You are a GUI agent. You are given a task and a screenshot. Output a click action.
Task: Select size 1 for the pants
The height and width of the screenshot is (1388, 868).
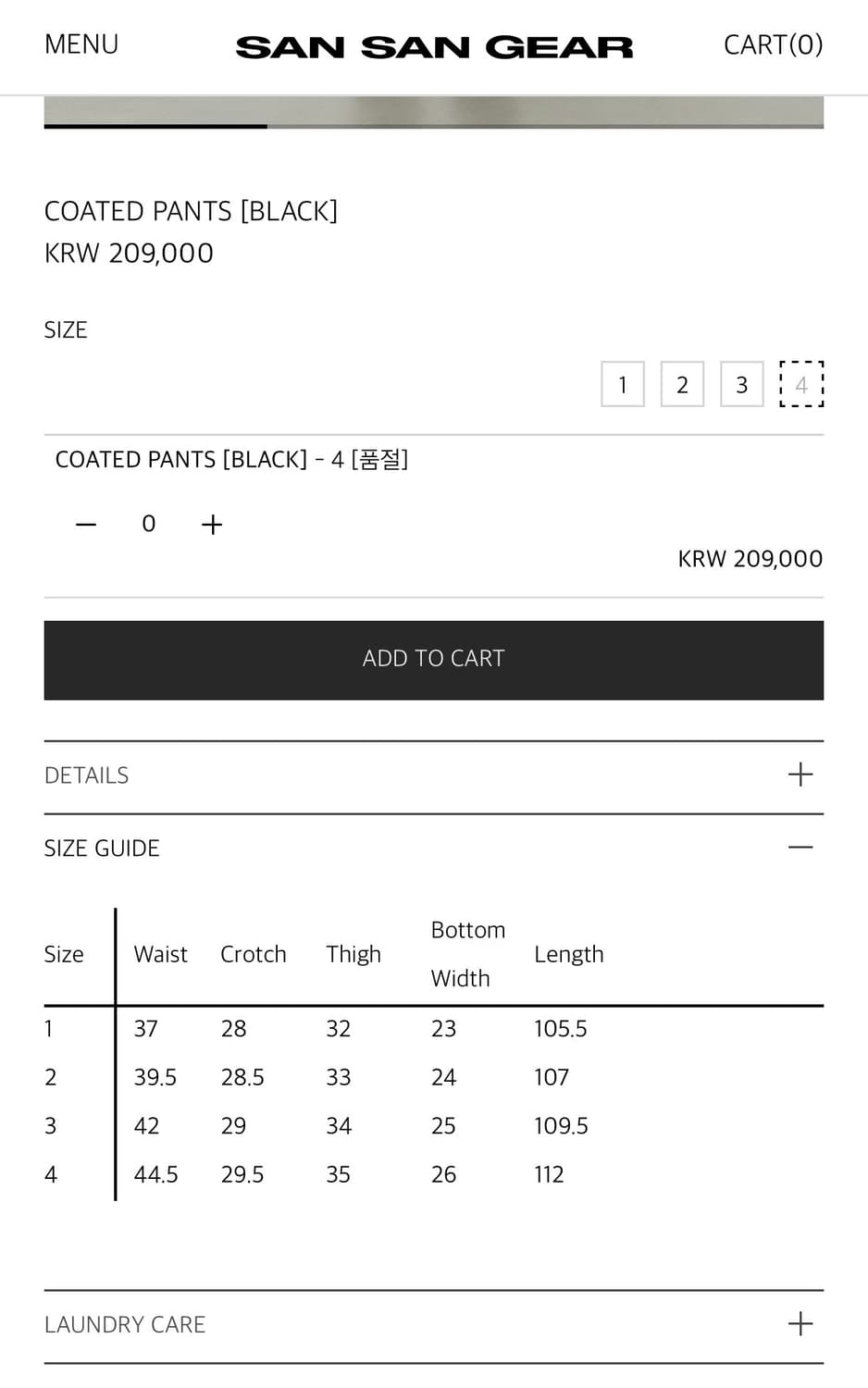622,384
